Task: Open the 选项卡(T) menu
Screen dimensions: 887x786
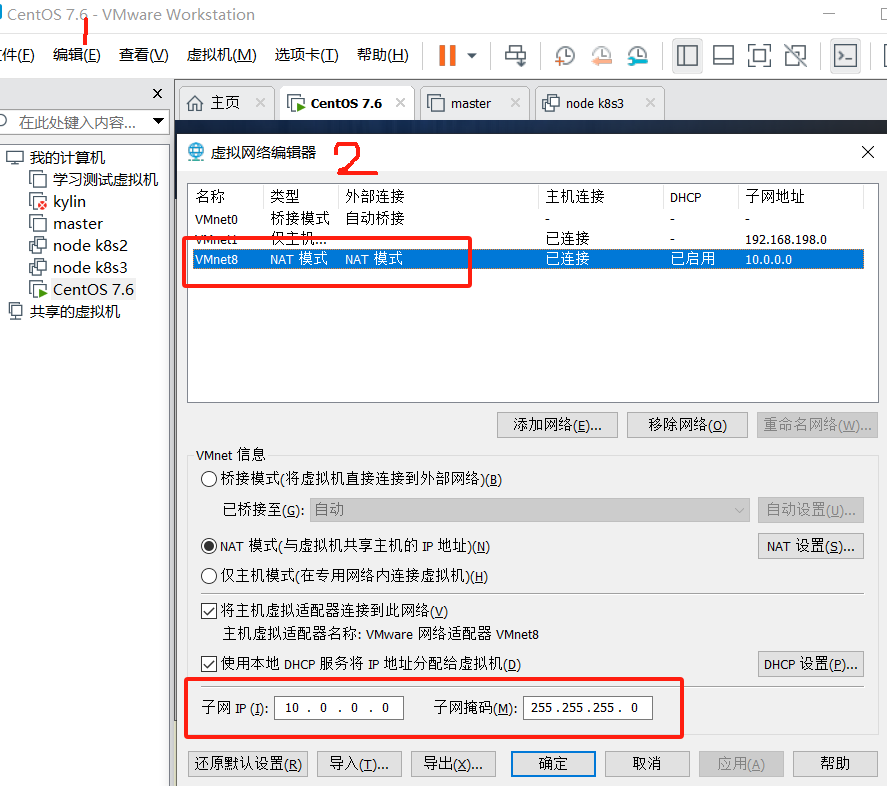Action: click(306, 55)
